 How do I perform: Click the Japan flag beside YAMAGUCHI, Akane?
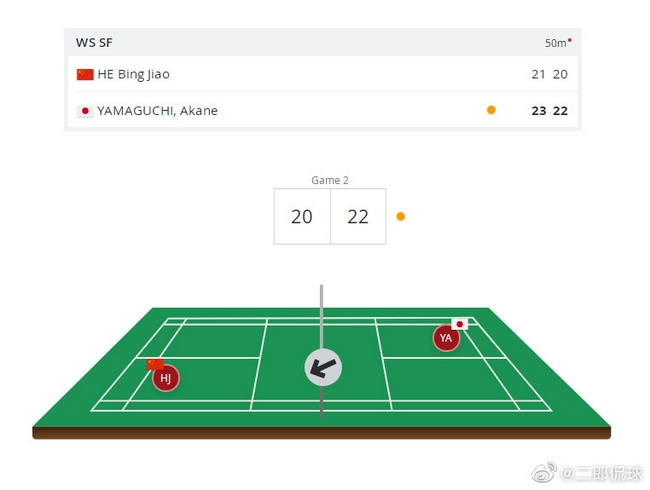click(x=85, y=111)
